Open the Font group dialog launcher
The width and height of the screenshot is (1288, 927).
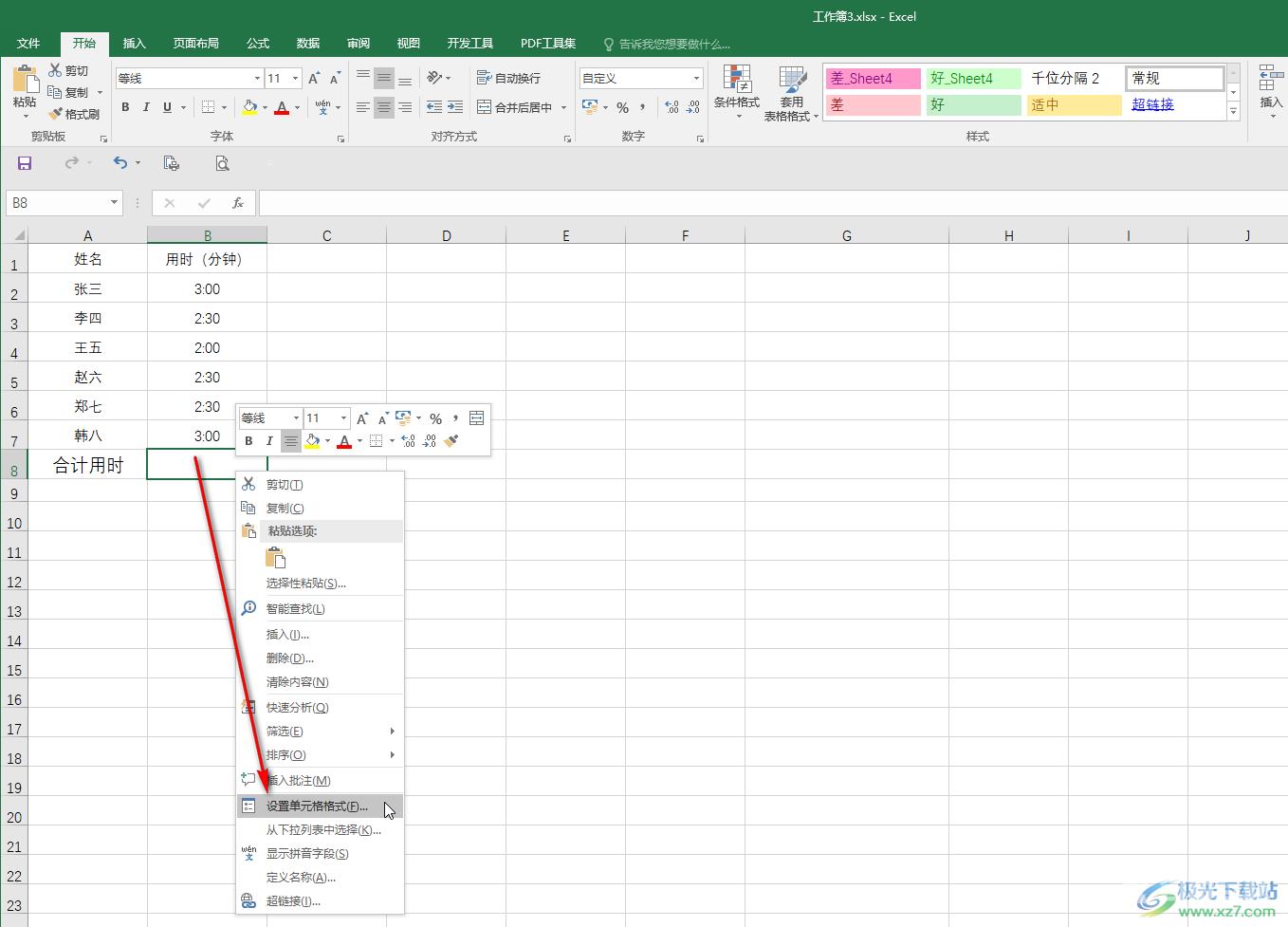pos(340,139)
